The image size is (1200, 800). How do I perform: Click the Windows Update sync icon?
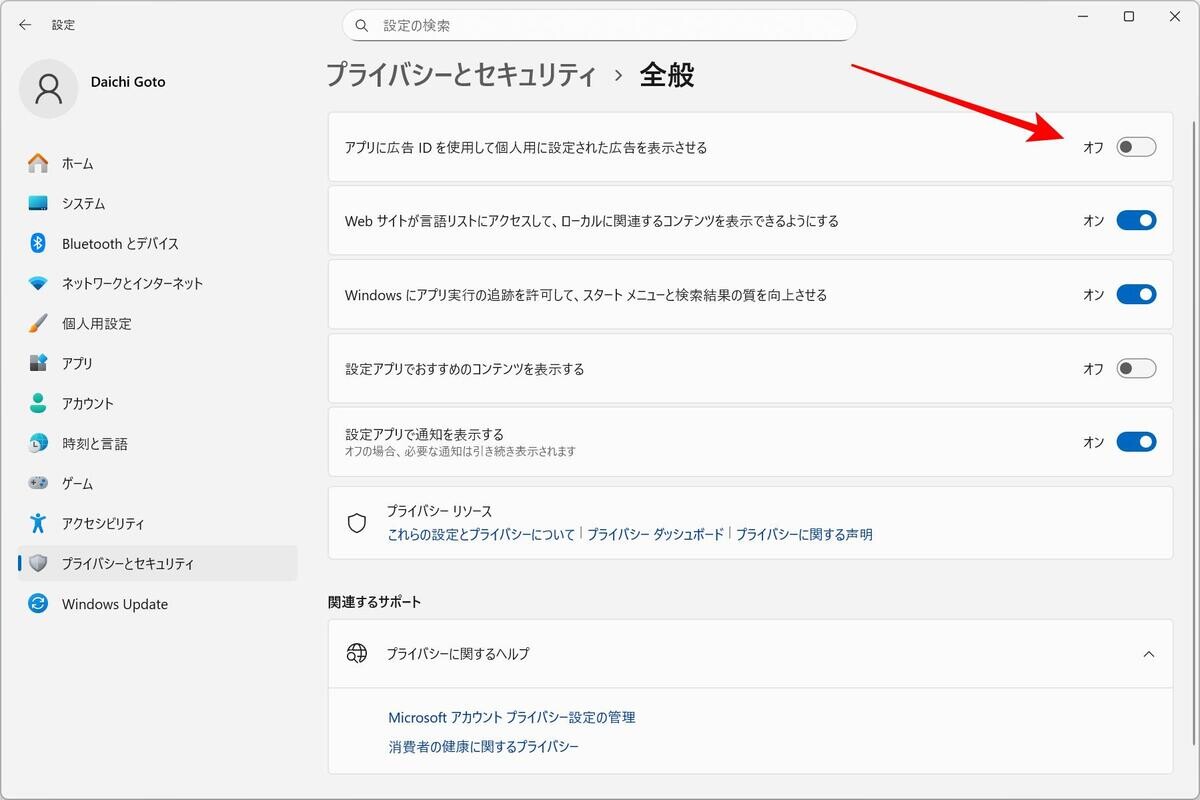(38, 604)
